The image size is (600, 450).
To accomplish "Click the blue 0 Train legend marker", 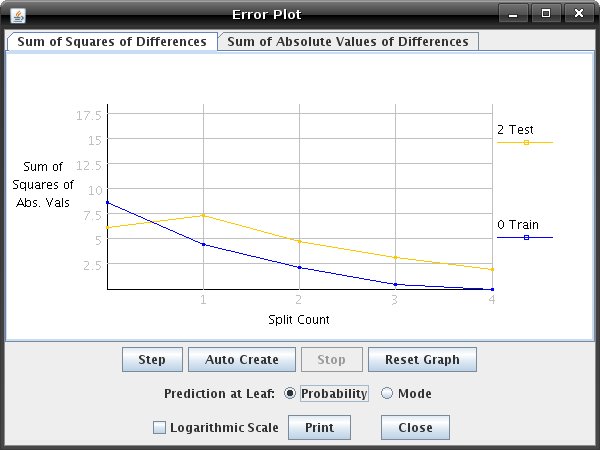I will (x=526, y=238).
